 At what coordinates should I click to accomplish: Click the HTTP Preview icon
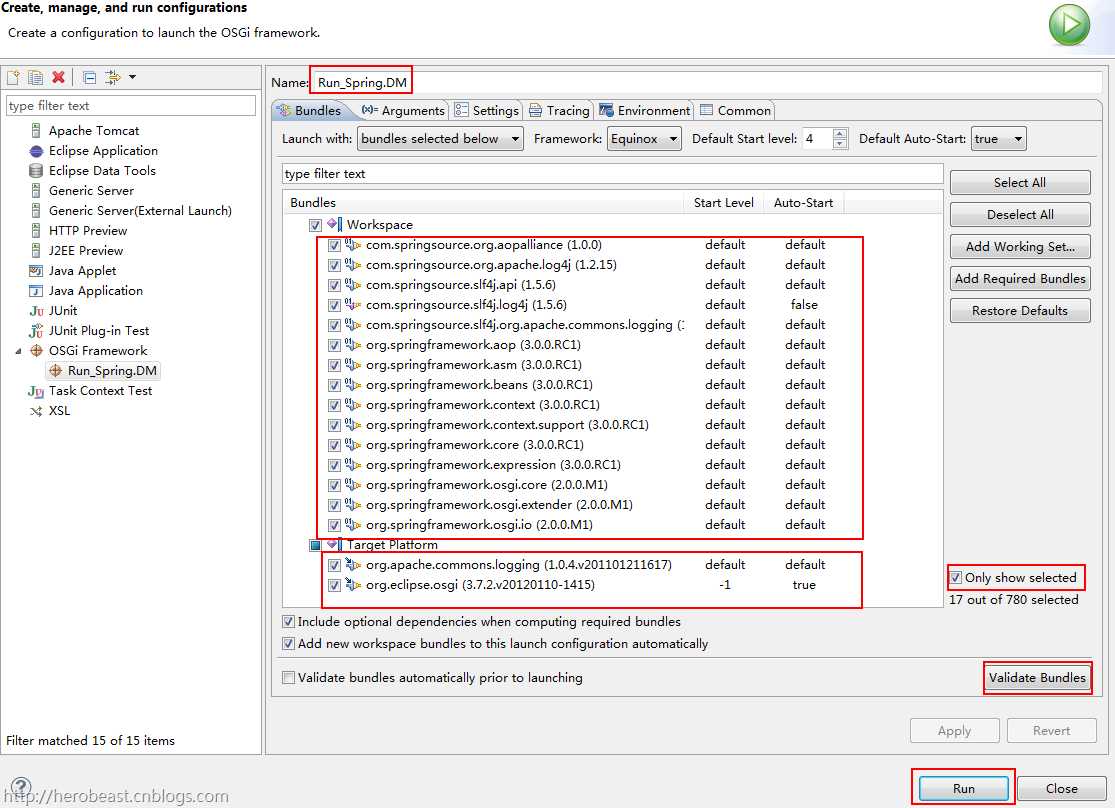point(36,230)
